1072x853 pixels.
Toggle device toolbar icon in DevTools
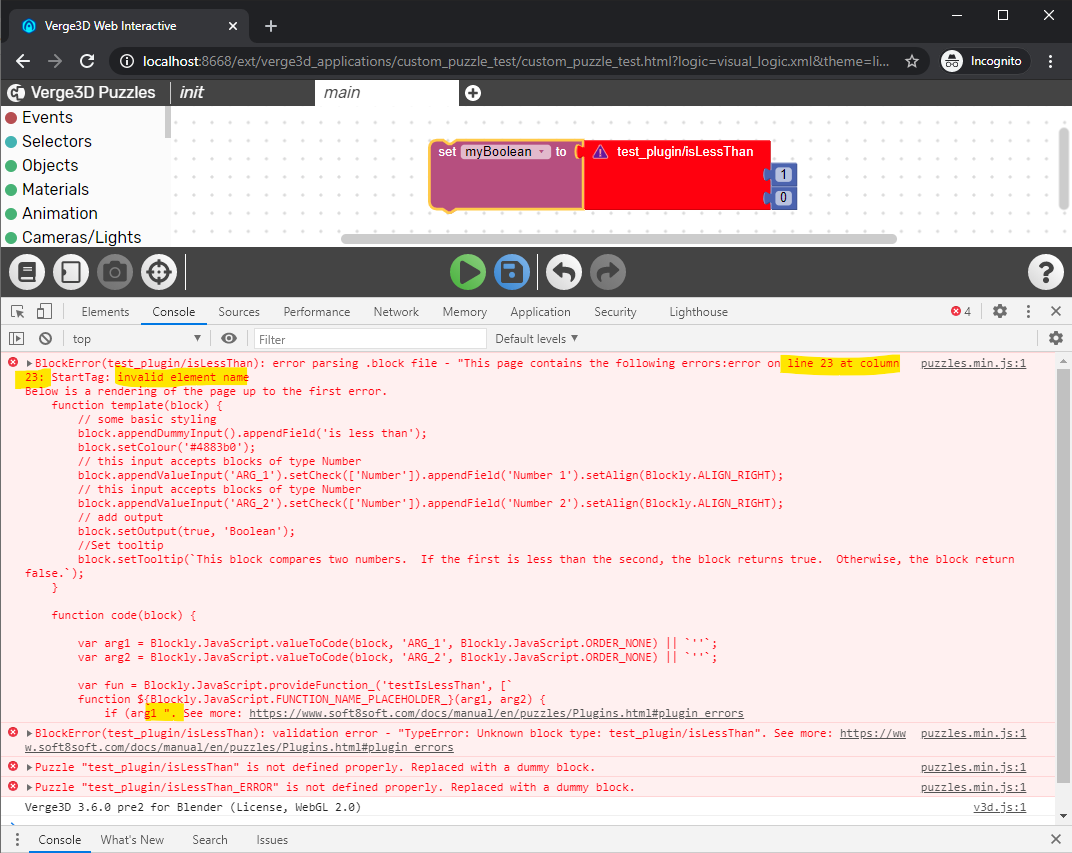[x=44, y=312]
